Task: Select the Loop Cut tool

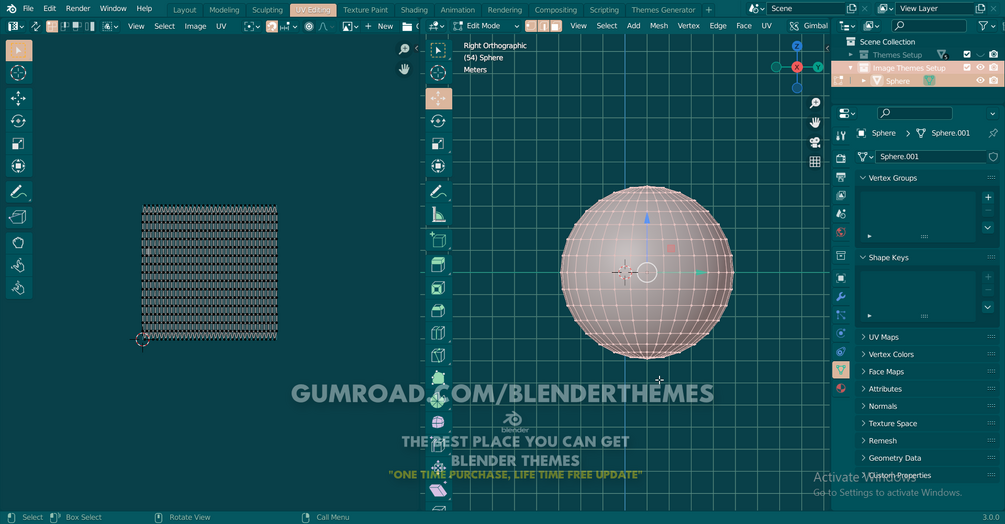Action: (438, 332)
